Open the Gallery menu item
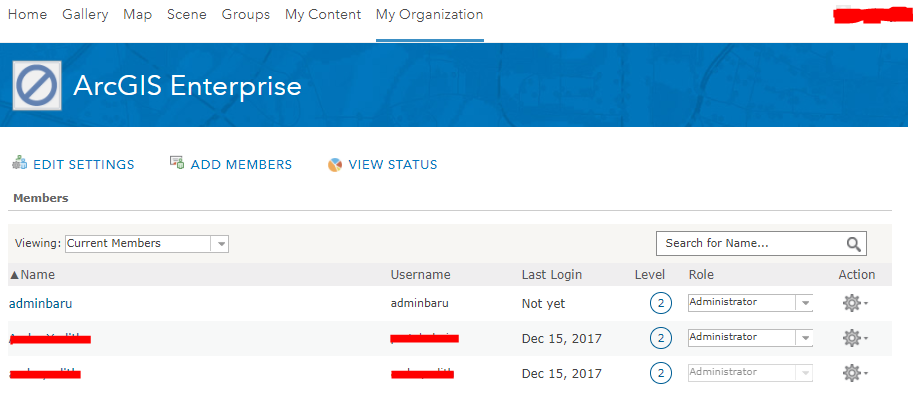 pyautogui.click(x=85, y=15)
